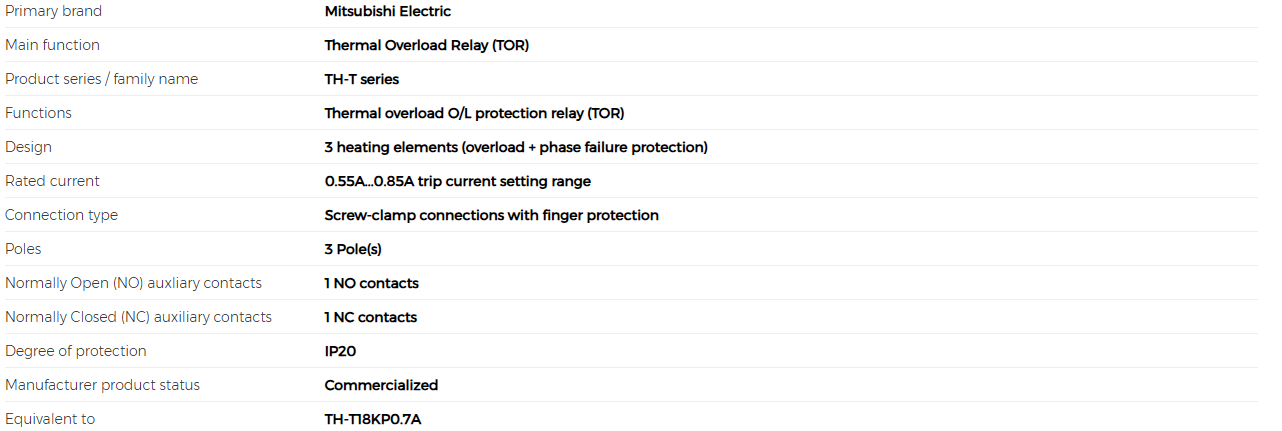Click the Mitsubishi Electric brand value
Image resolution: width=1282 pixels, height=431 pixels.
388,11
